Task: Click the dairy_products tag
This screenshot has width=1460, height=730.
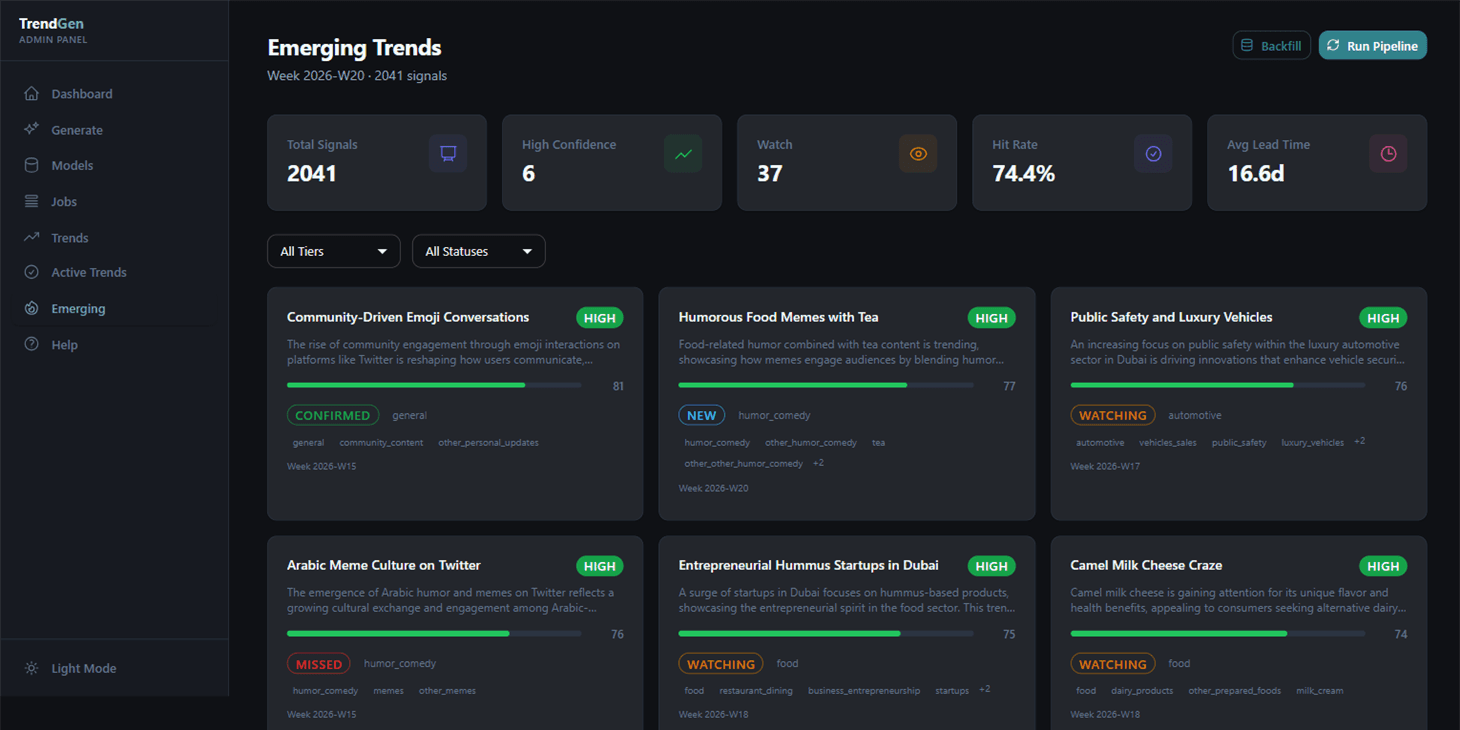Action: (1142, 690)
